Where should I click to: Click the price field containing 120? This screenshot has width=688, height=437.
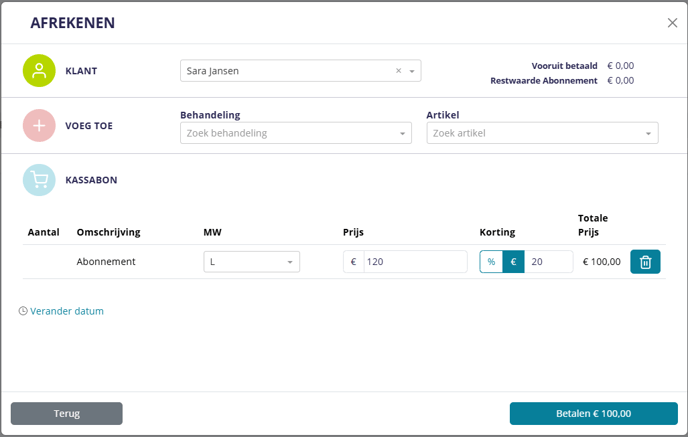414,262
